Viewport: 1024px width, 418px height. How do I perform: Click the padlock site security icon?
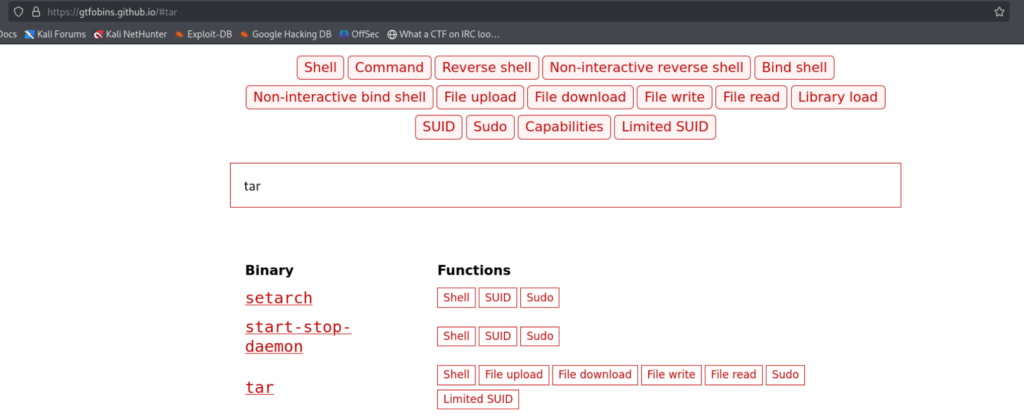(36, 12)
